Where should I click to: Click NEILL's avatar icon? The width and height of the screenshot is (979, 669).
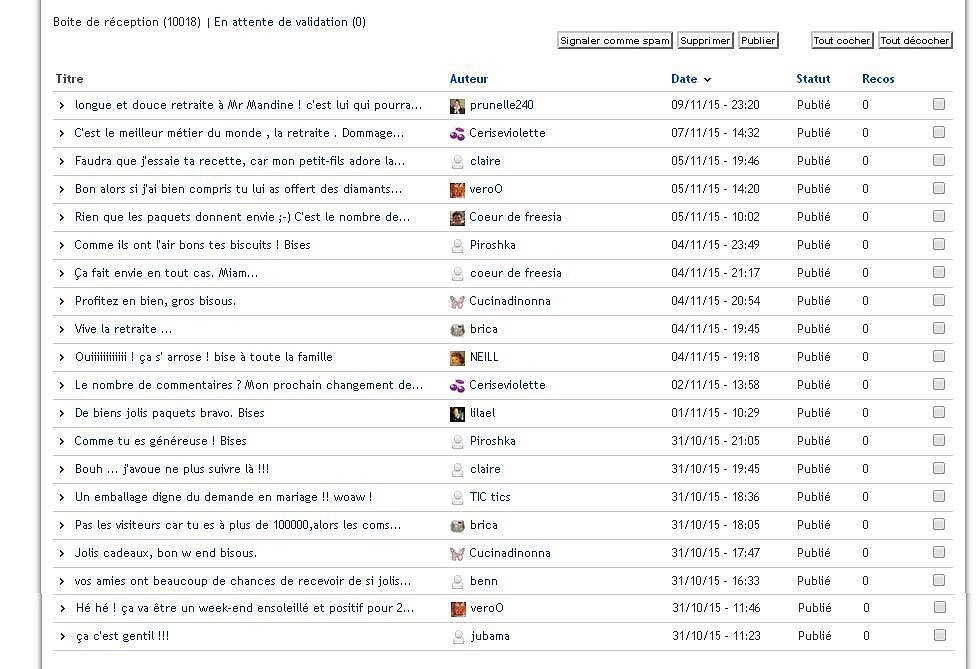click(x=457, y=358)
